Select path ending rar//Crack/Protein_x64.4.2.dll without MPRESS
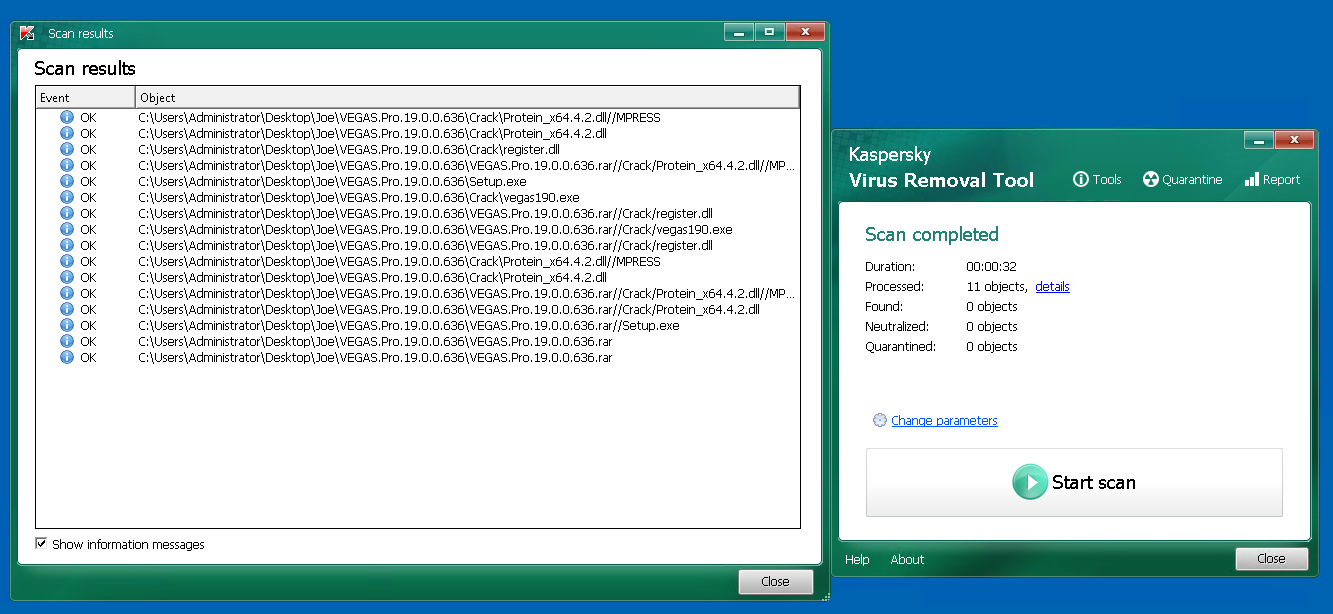The height and width of the screenshot is (614, 1333). point(449,309)
